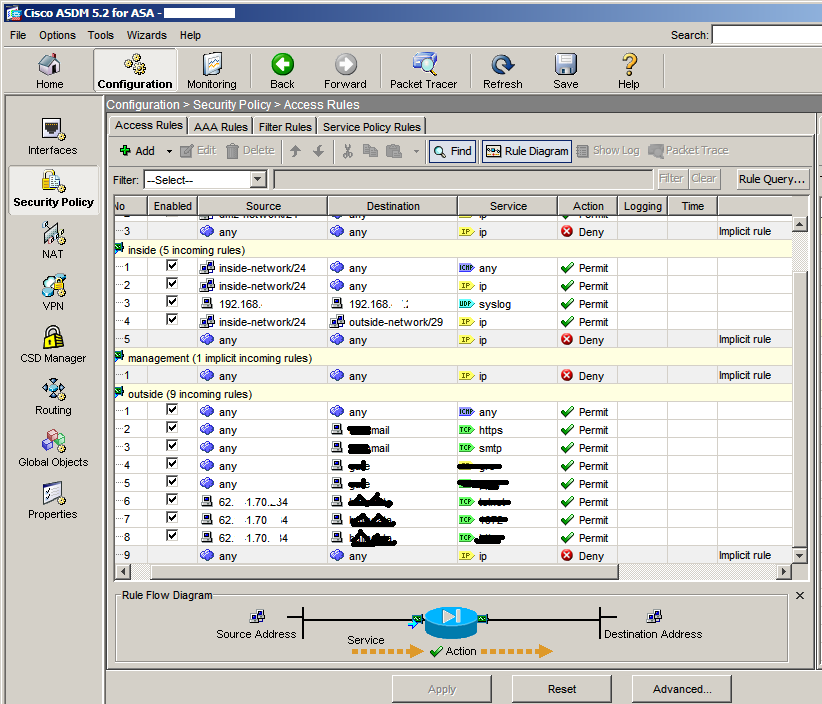Uncheck Enabled for outside smtp rule
822x704 pixels.
172,446
